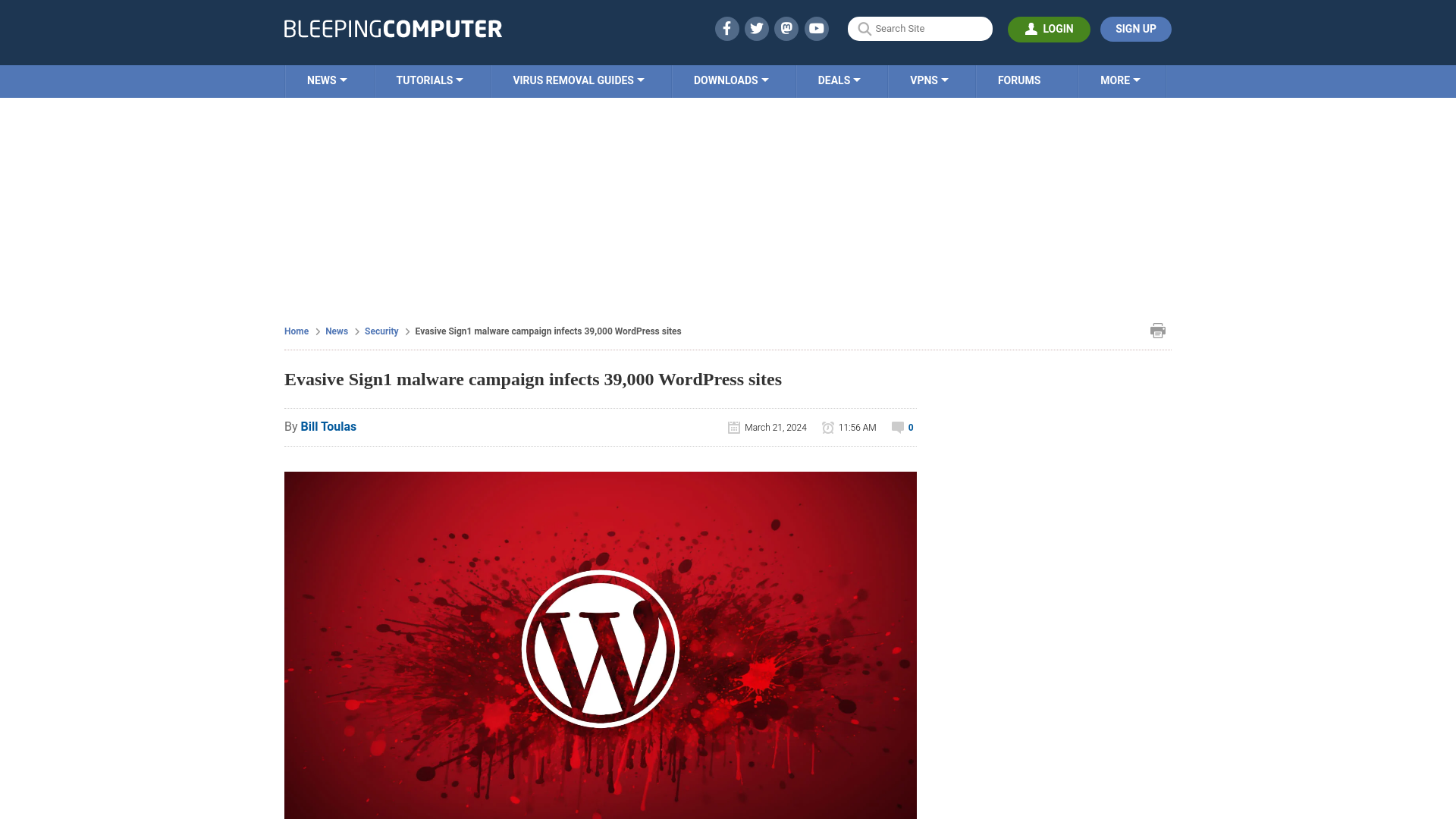This screenshot has height=819, width=1456.
Task: Click the SIGN UP button
Action: 1135,28
